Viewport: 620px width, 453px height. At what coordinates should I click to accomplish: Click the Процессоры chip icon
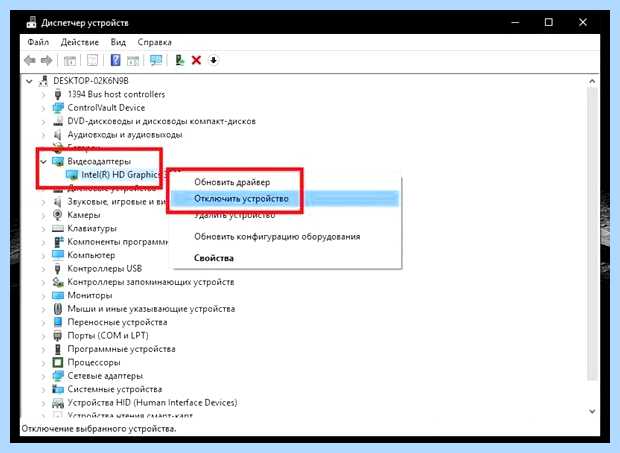58,362
